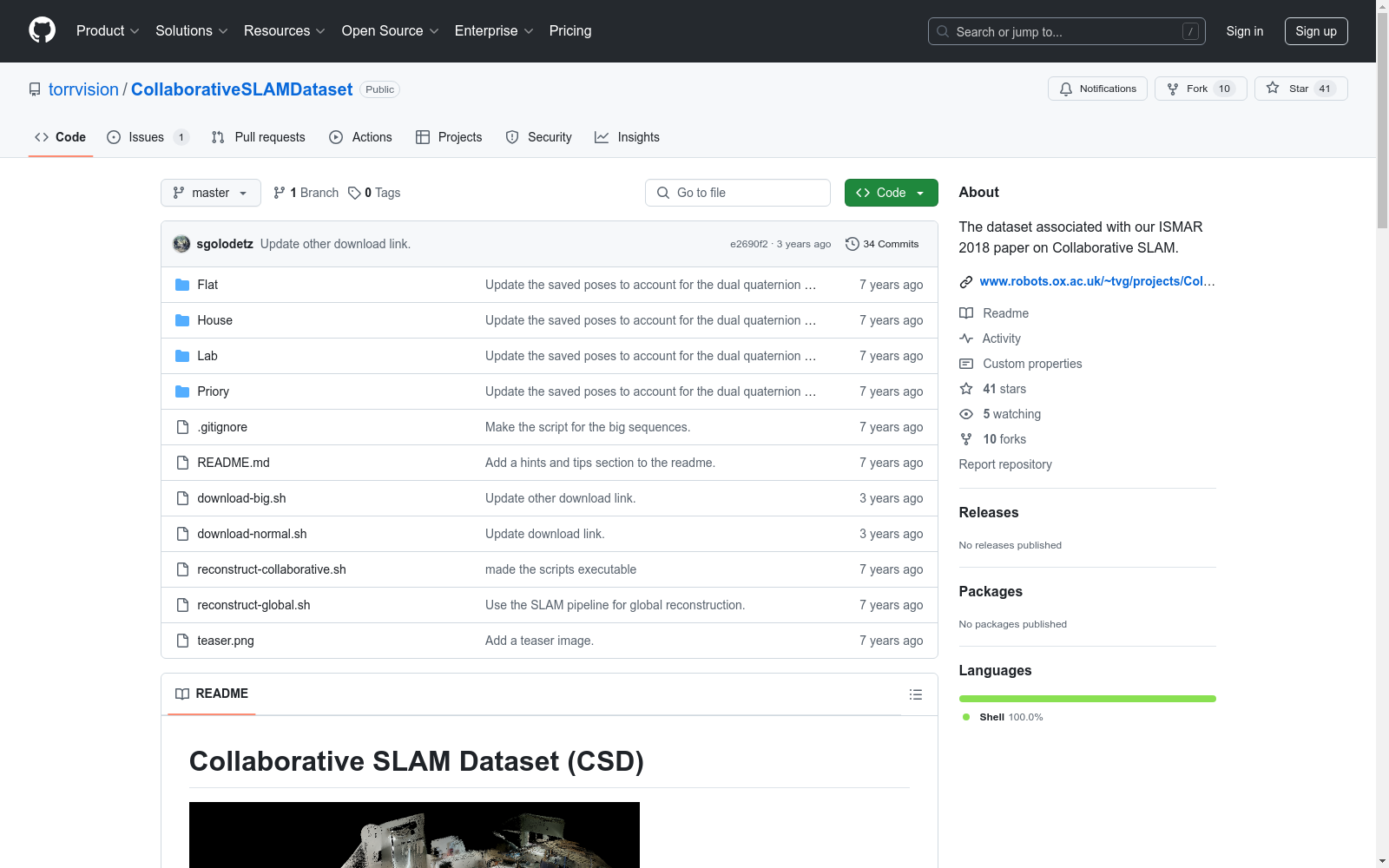This screenshot has width=1389, height=868.
Task: Expand the Solutions menu
Action: (x=192, y=30)
